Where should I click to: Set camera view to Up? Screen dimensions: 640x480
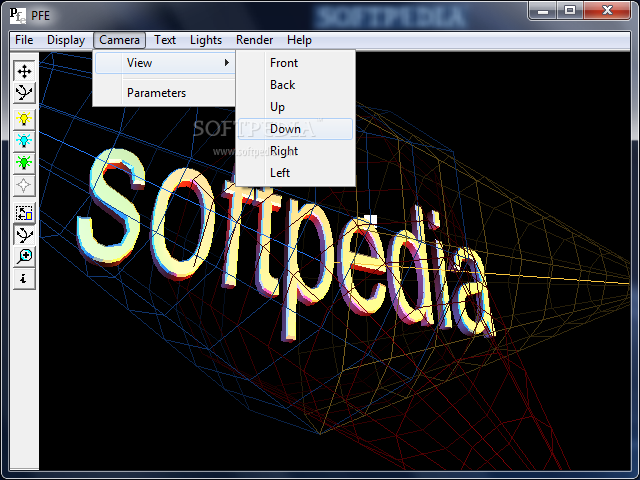295,107
